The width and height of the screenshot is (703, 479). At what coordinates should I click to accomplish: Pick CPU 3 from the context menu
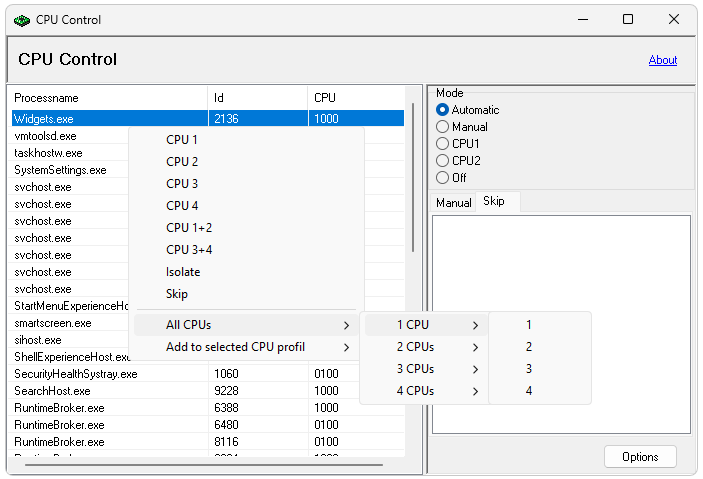[x=182, y=184]
